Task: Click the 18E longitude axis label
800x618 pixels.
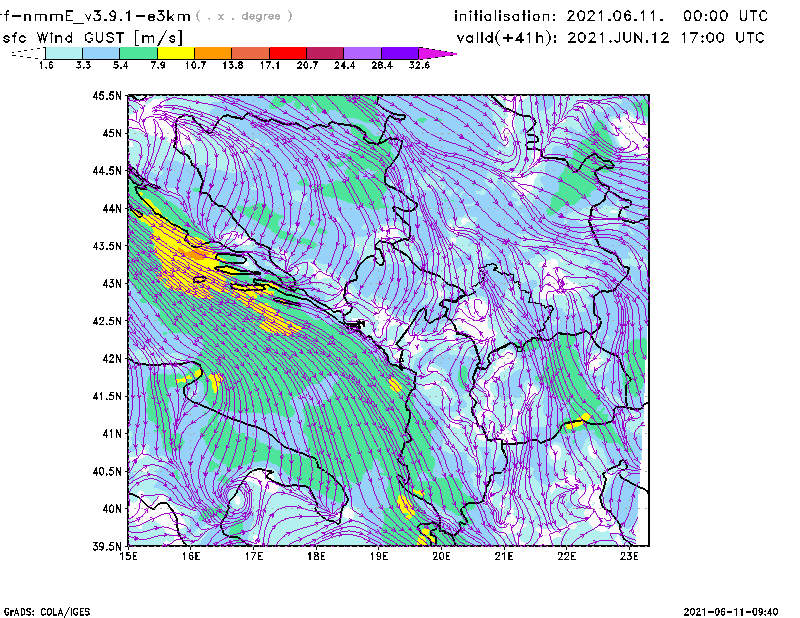Action: [316, 556]
